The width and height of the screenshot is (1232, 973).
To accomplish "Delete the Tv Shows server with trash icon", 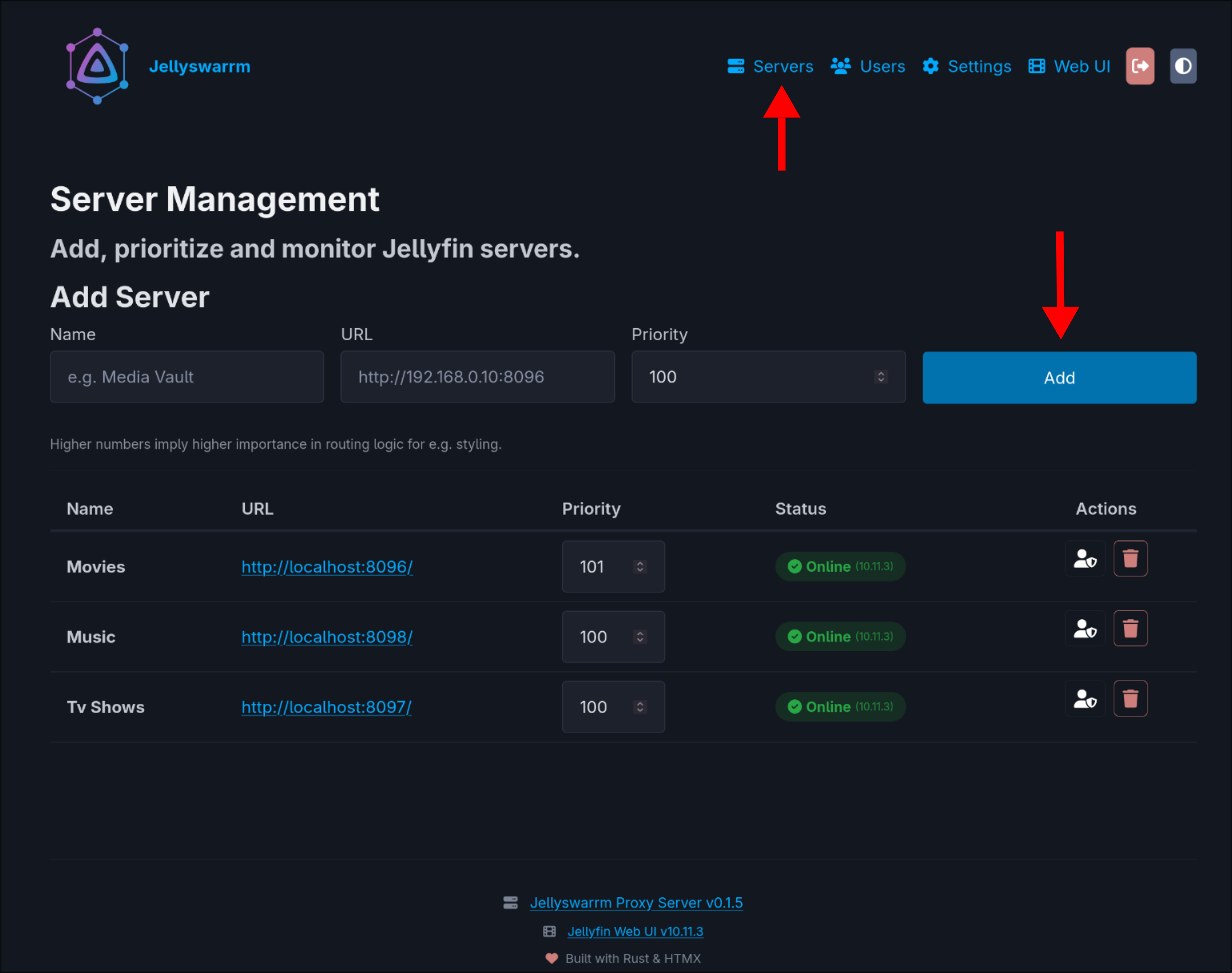I will [1130, 699].
